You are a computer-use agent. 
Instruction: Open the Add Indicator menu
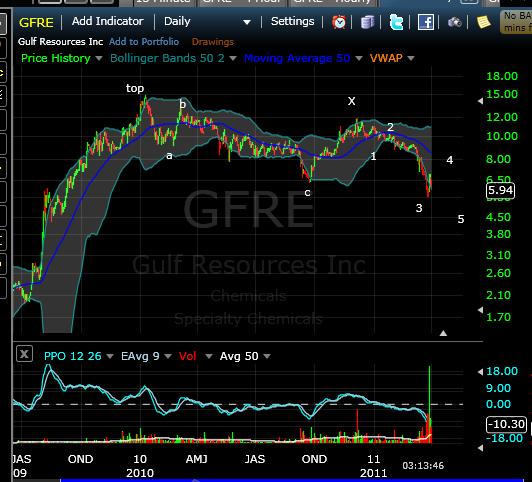coord(108,21)
